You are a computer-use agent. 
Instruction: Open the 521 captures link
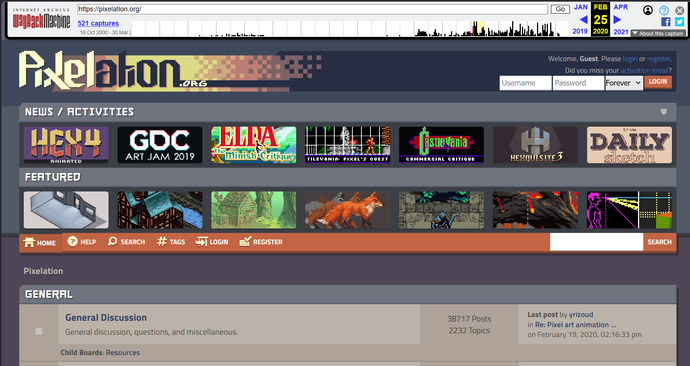[98, 23]
